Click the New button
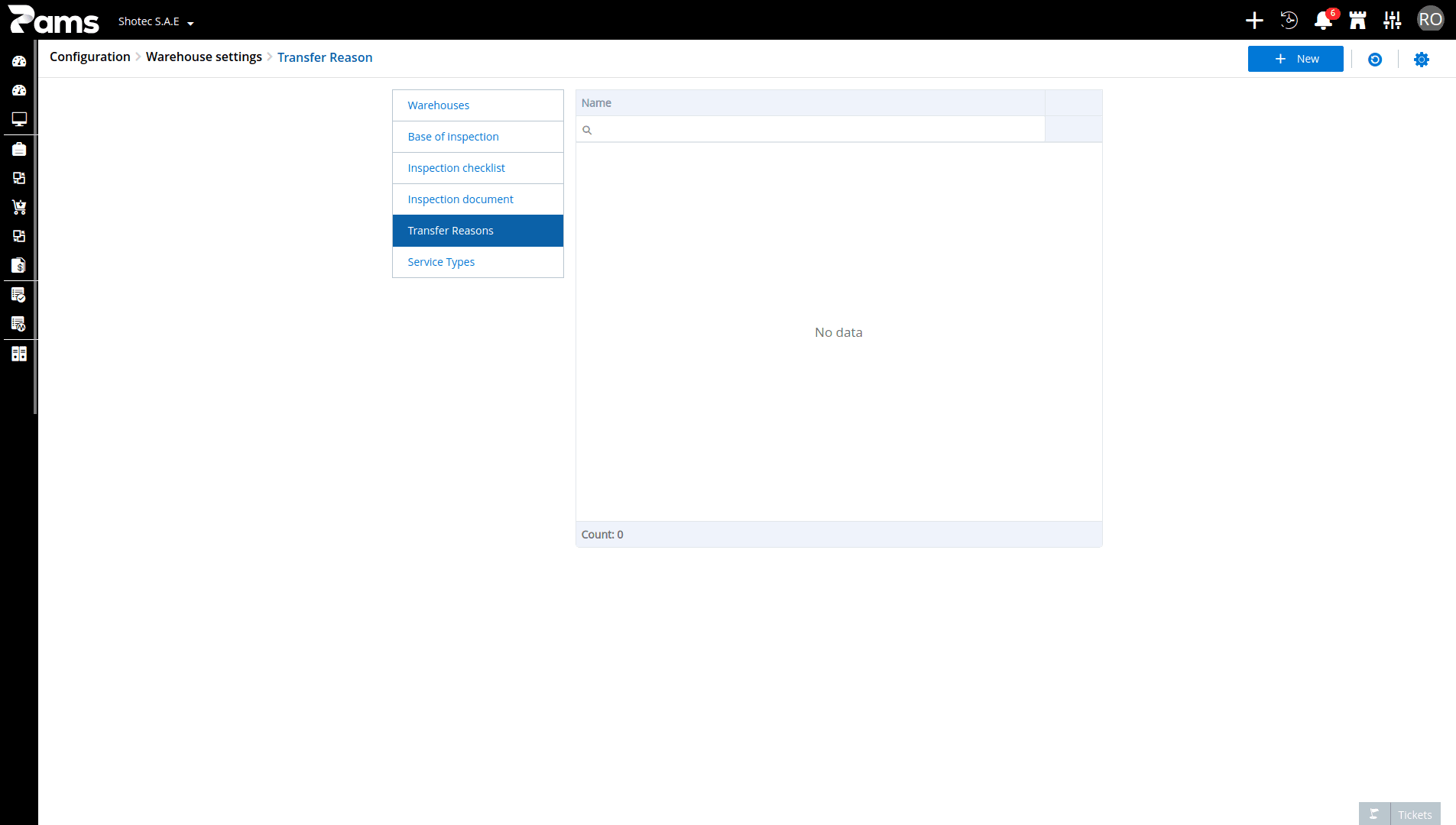The image size is (1456, 825). (x=1295, y=59)
